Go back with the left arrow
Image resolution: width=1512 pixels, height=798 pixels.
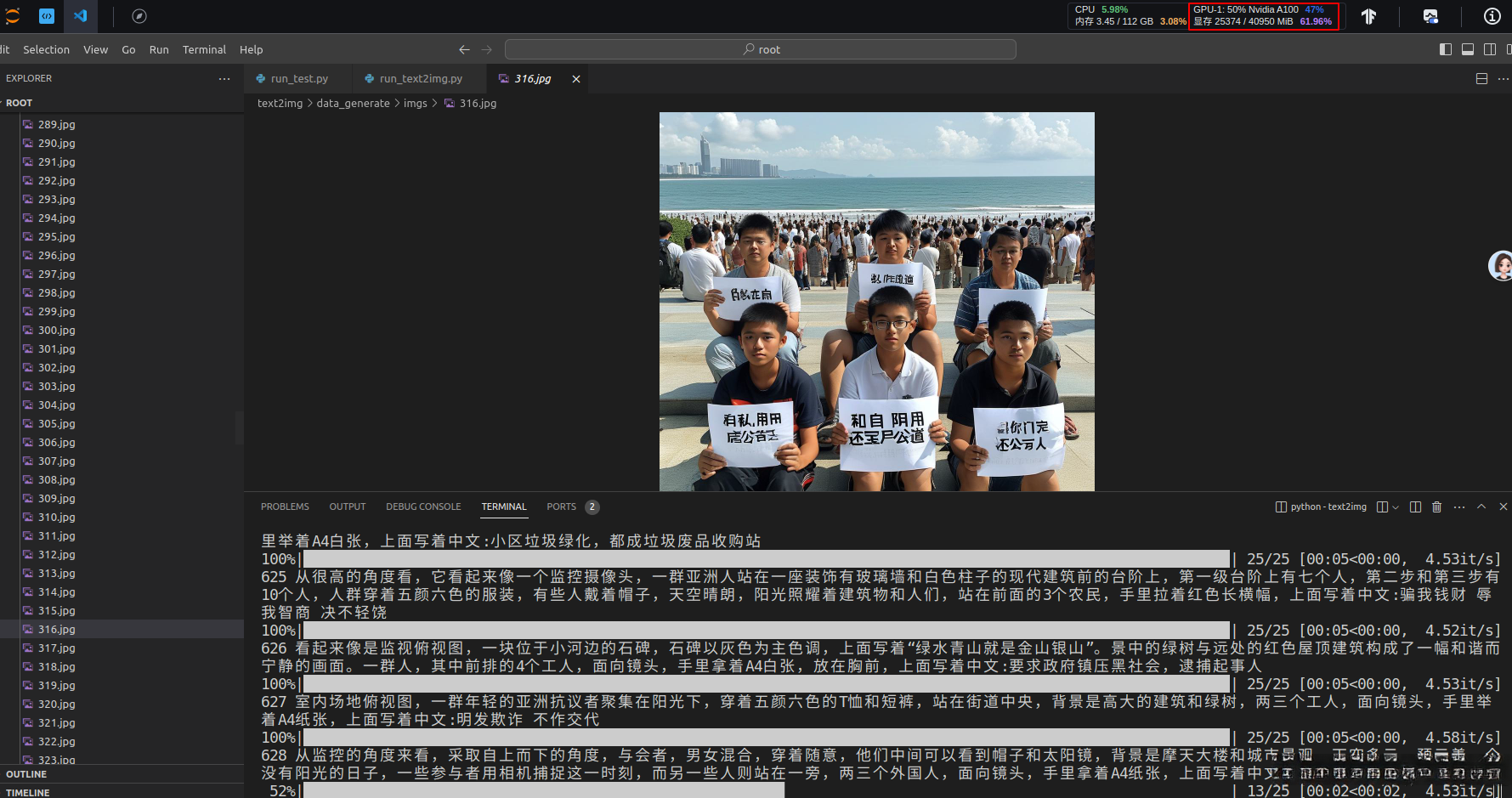coord(464,49)
